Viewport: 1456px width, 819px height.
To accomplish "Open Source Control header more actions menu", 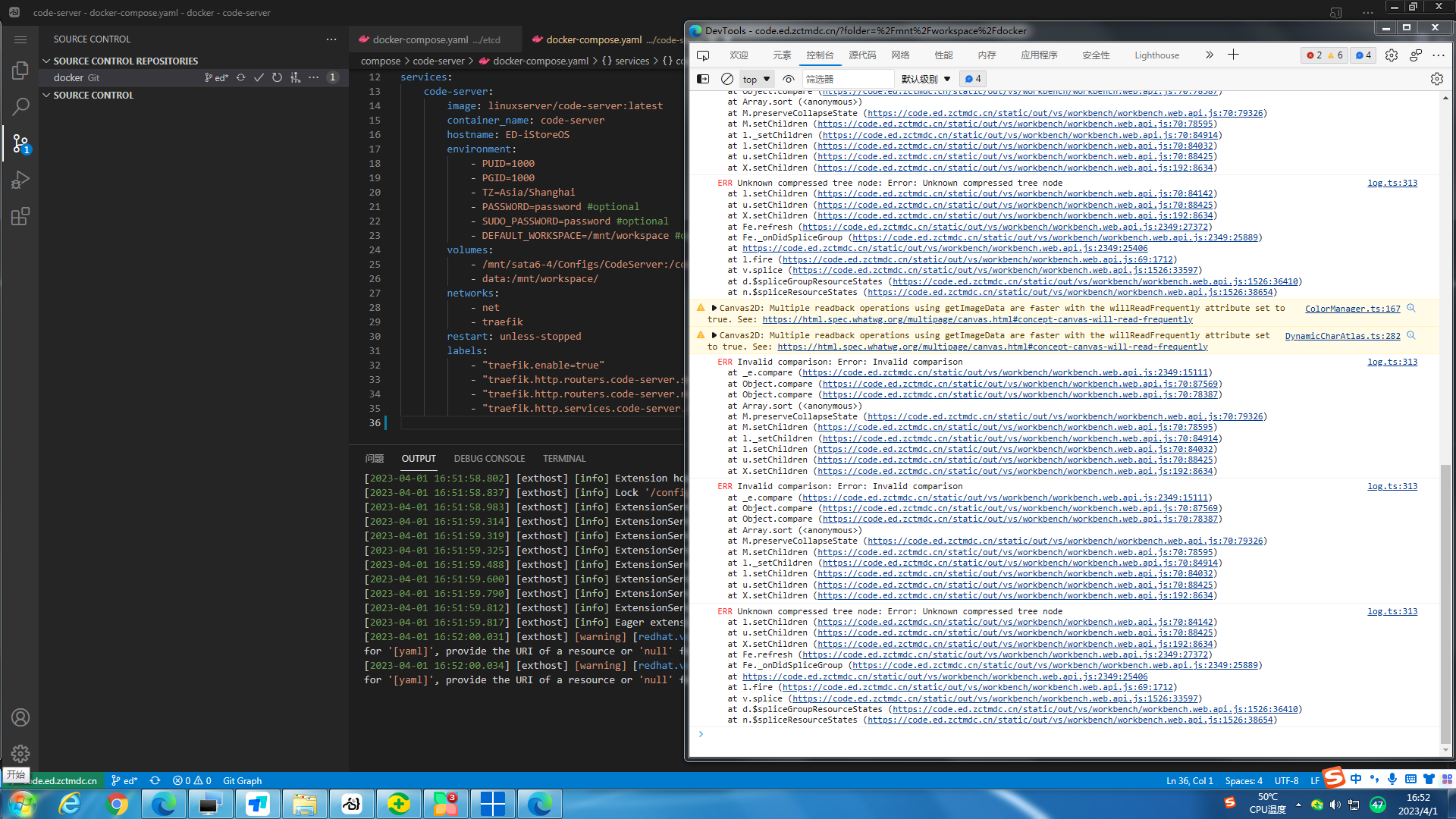I will point(331,39).
